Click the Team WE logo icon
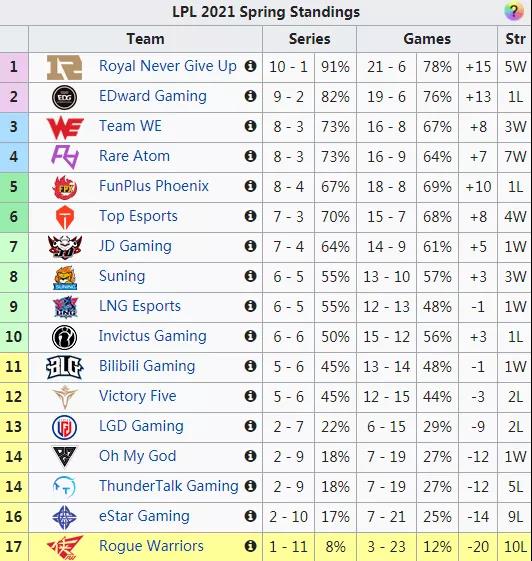The image size is (532, 561). [x=65, y=127]
